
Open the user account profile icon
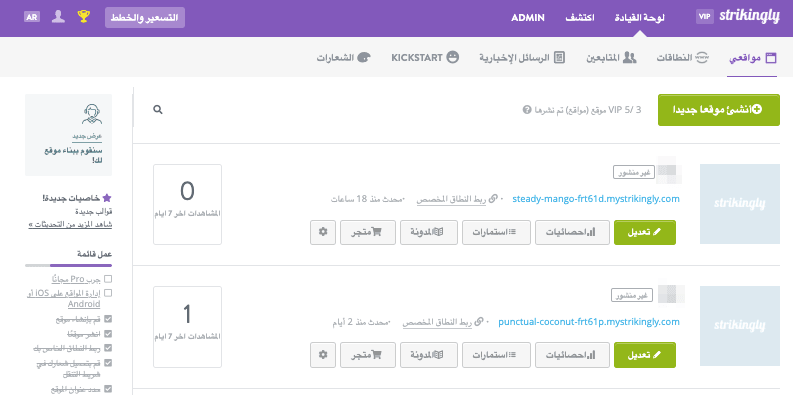(58, 17)
